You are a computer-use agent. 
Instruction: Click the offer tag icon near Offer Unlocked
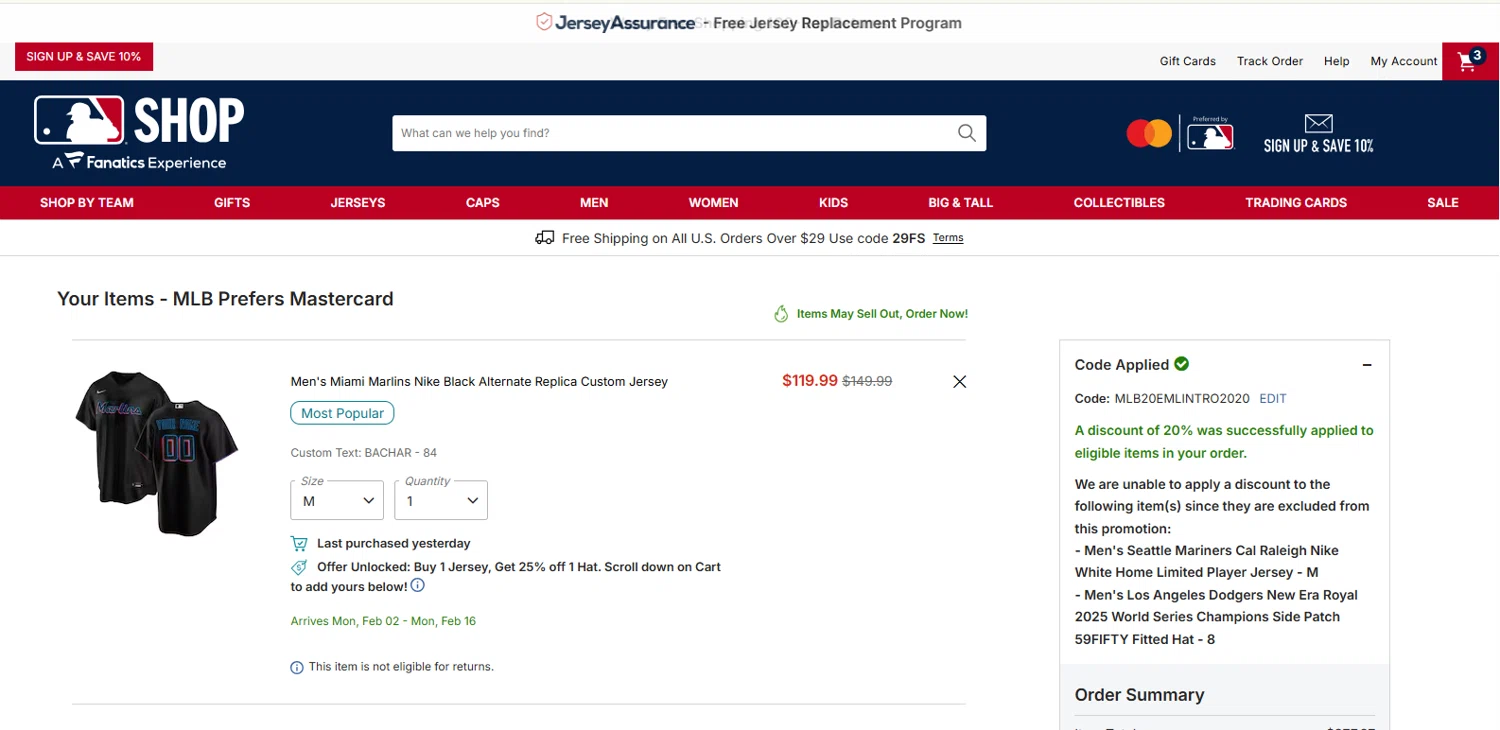(299, 567)
